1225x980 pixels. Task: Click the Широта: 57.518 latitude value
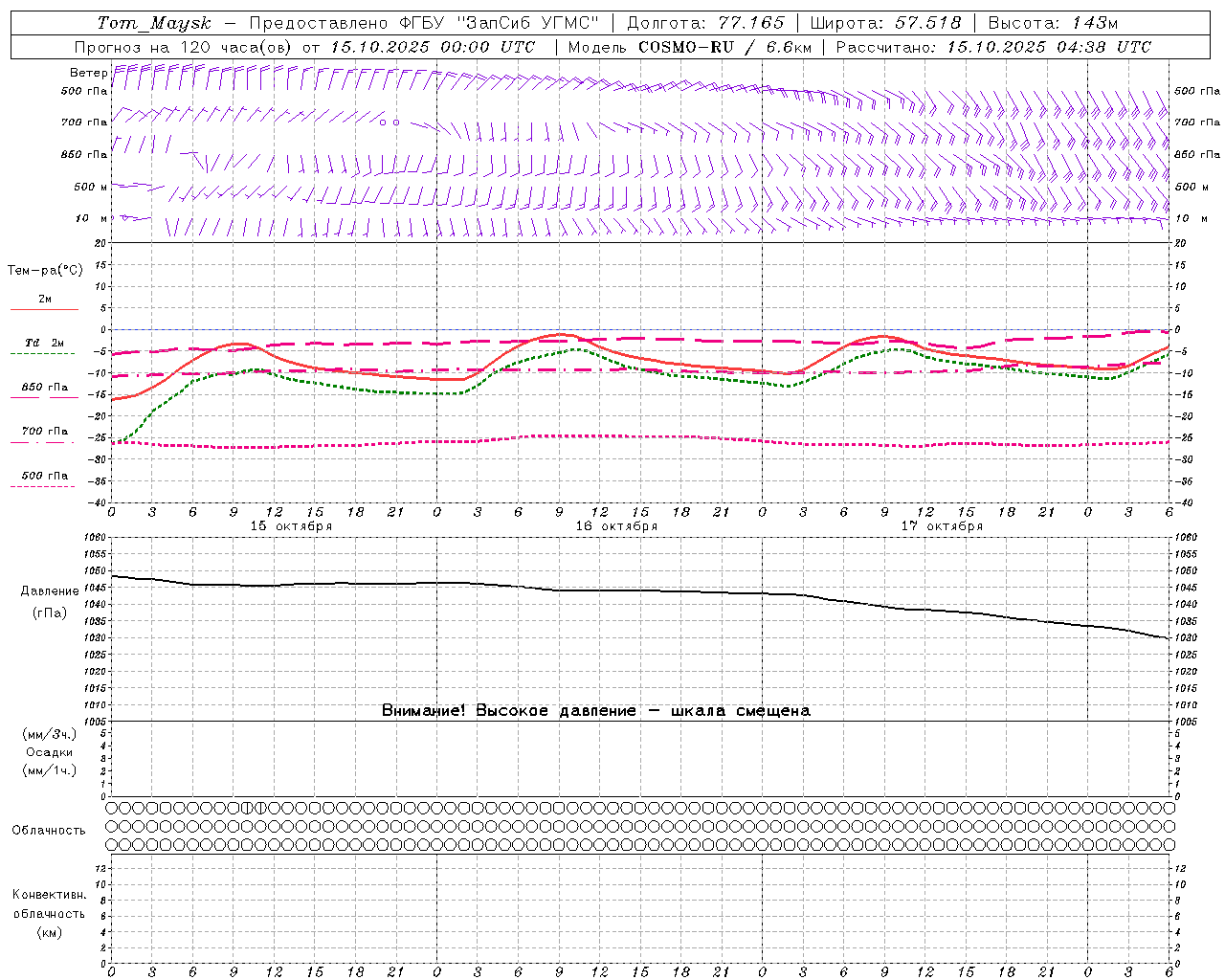coord(885,23)
